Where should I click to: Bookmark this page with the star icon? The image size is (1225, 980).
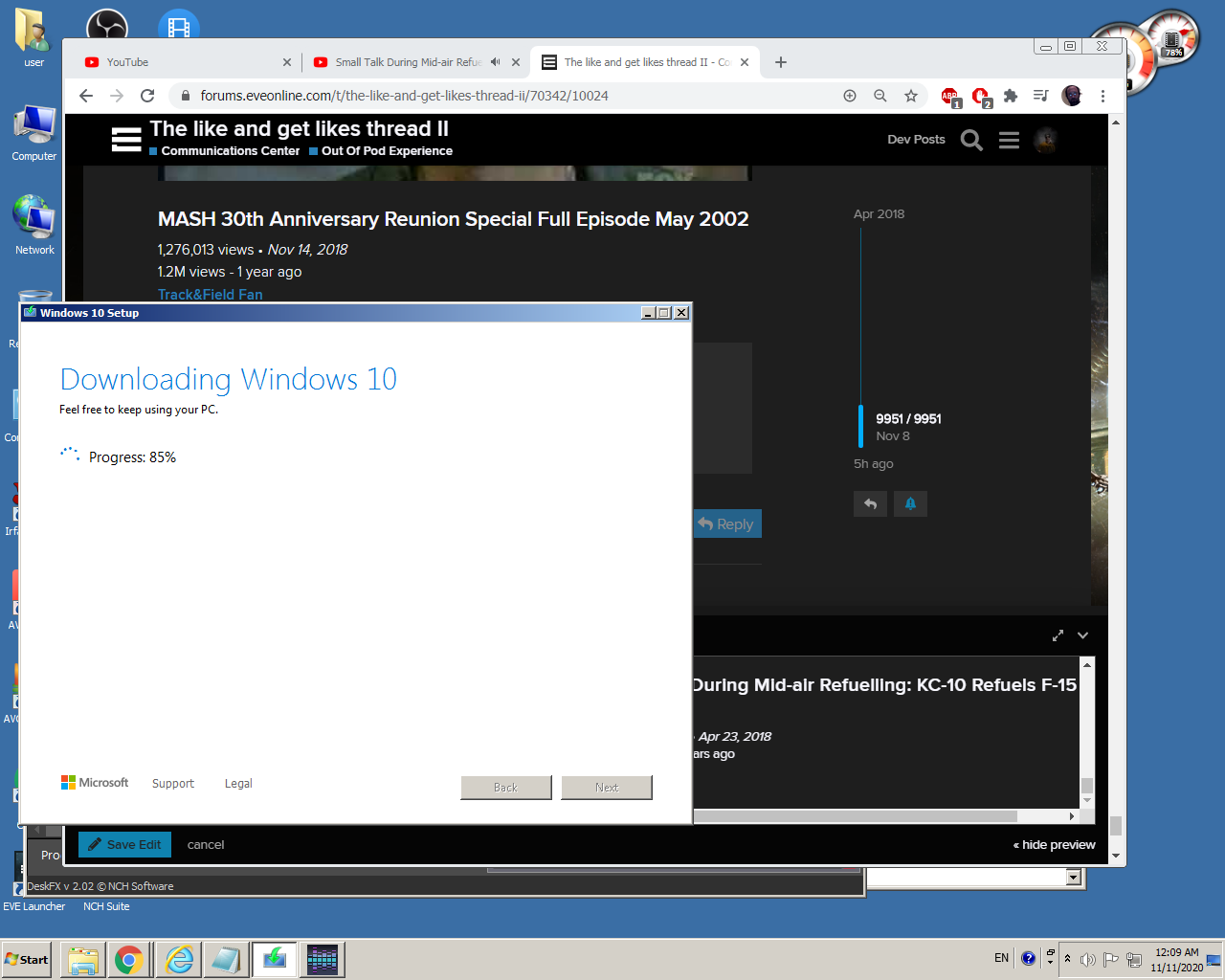[911, 96]
